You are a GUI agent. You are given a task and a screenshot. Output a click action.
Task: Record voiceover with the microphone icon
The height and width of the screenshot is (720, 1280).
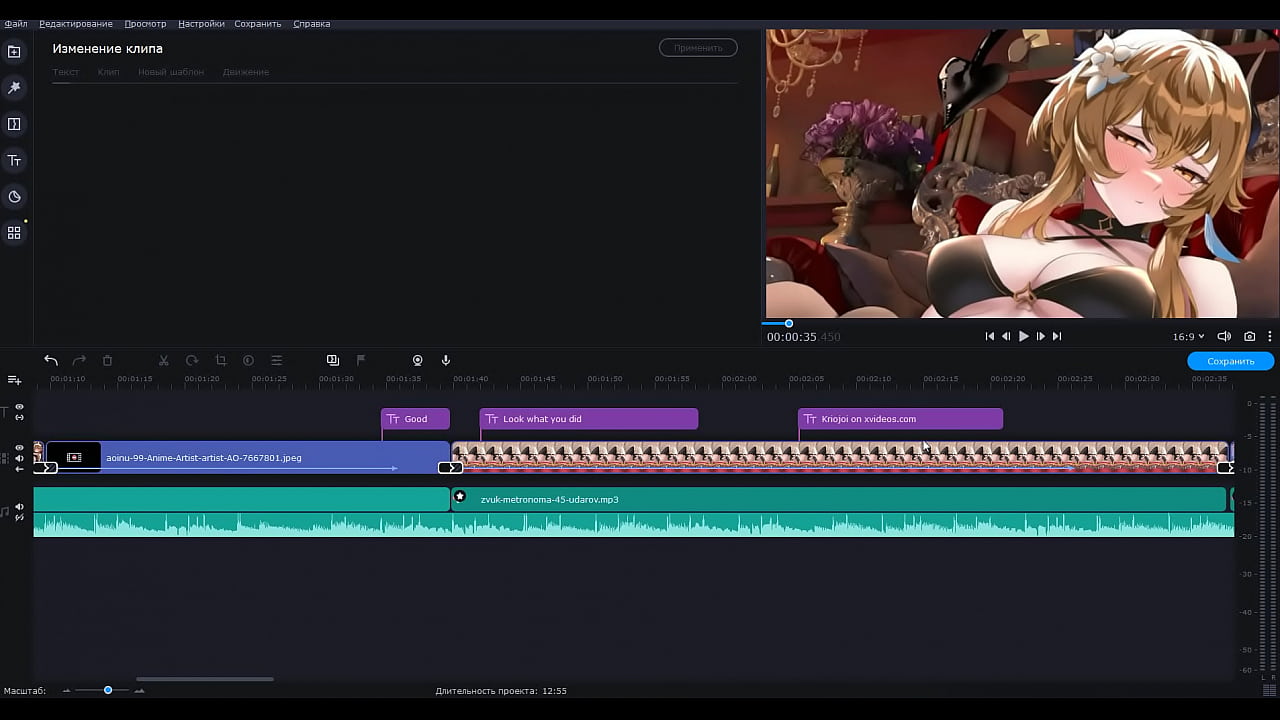446,360
